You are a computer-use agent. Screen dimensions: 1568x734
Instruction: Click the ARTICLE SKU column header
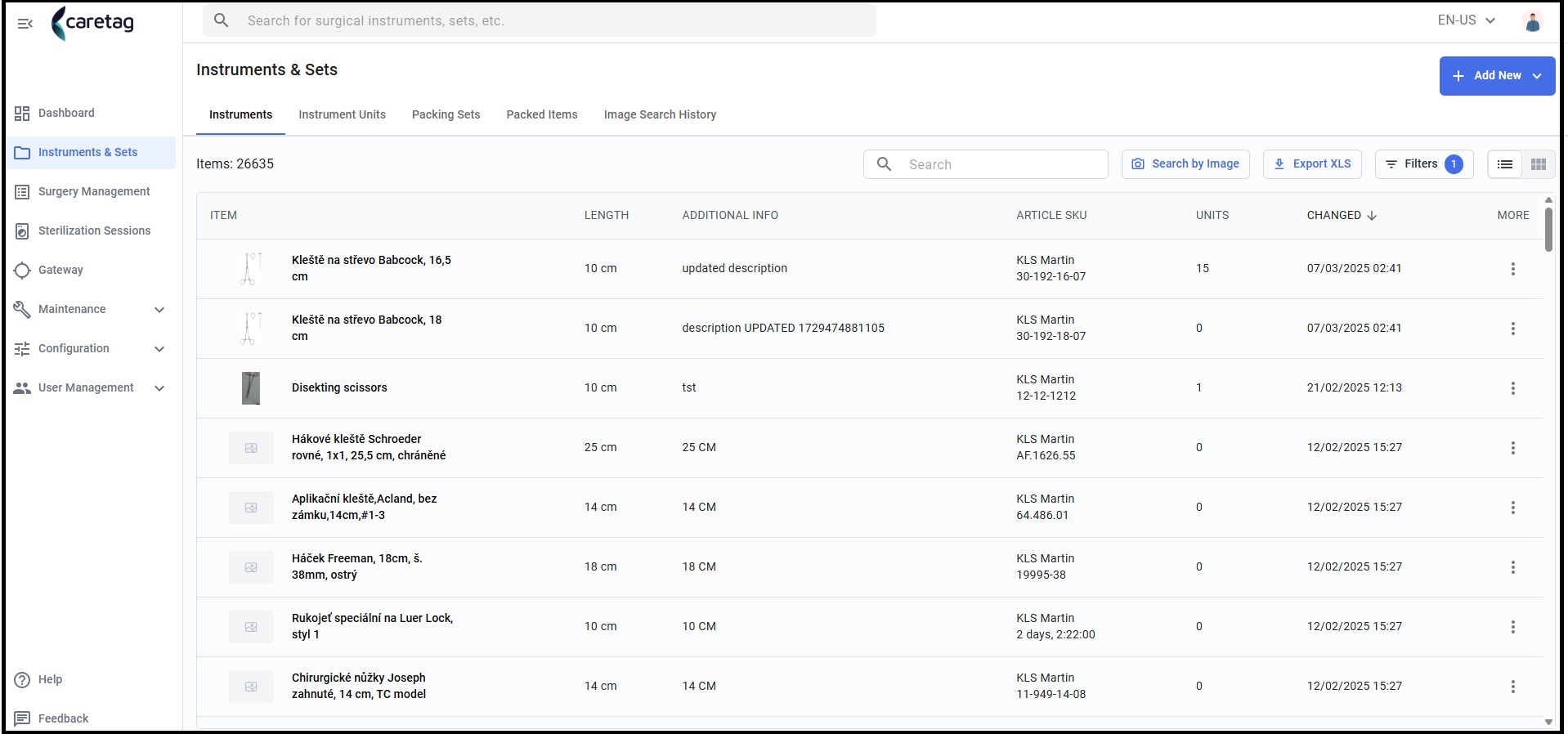coord(1051,216)
